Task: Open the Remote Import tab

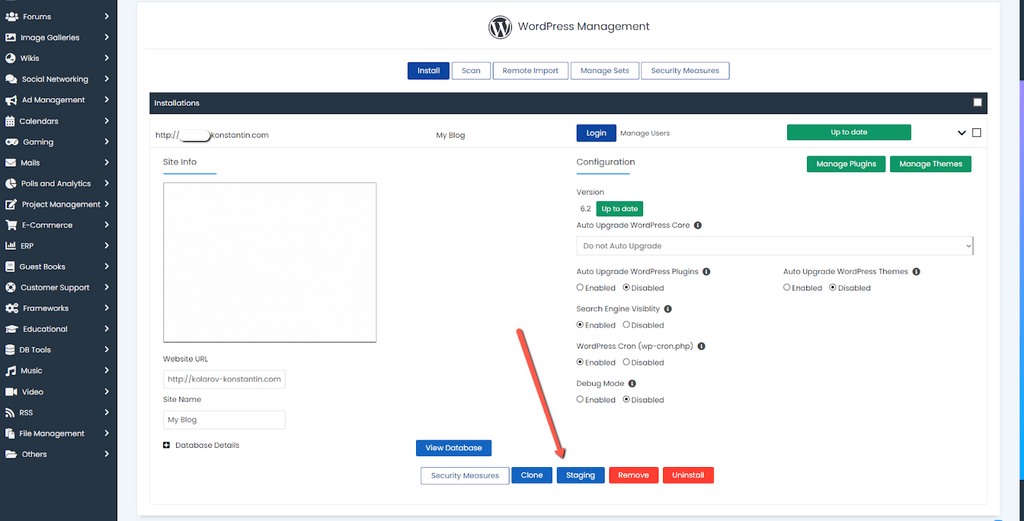Action: (x=530, y=71)
